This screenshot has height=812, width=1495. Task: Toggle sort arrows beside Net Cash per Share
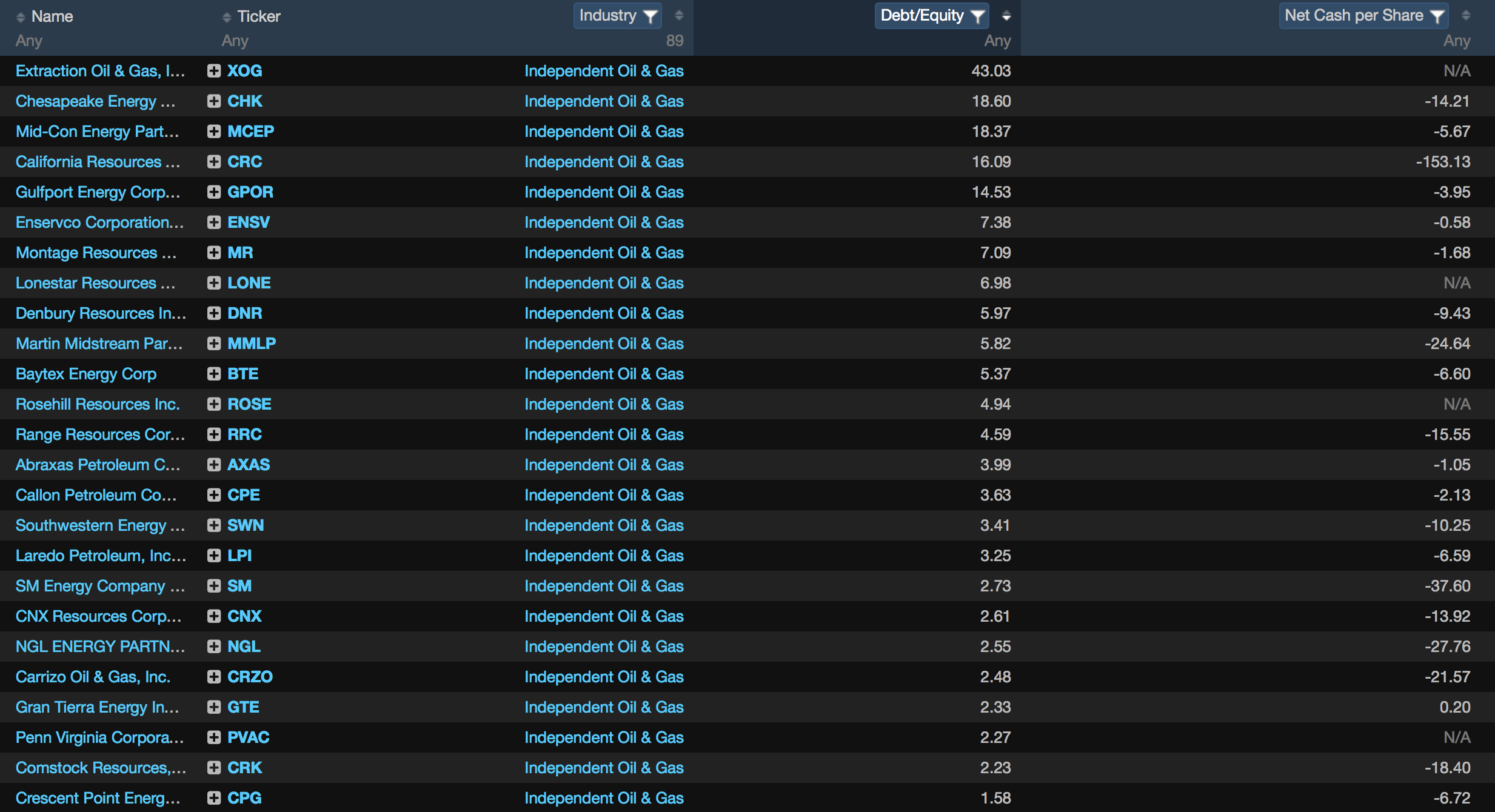pos(1466,16)
